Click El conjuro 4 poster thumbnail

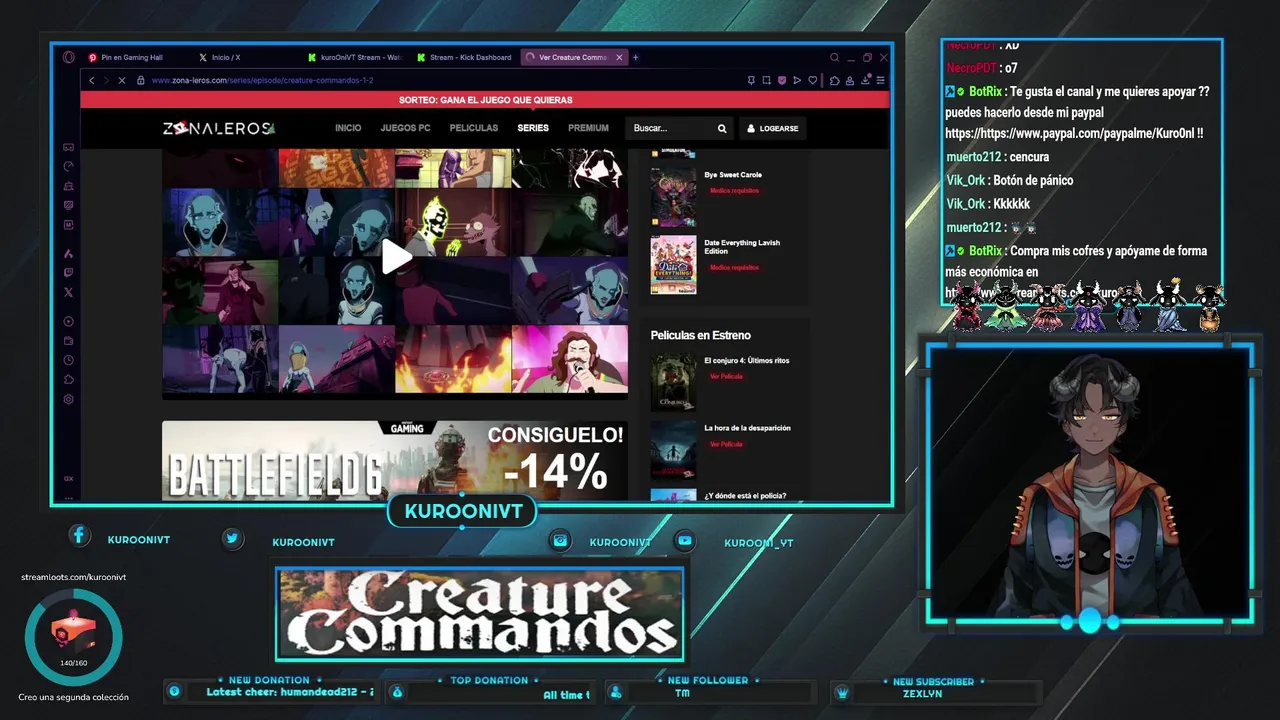(673, 382)
